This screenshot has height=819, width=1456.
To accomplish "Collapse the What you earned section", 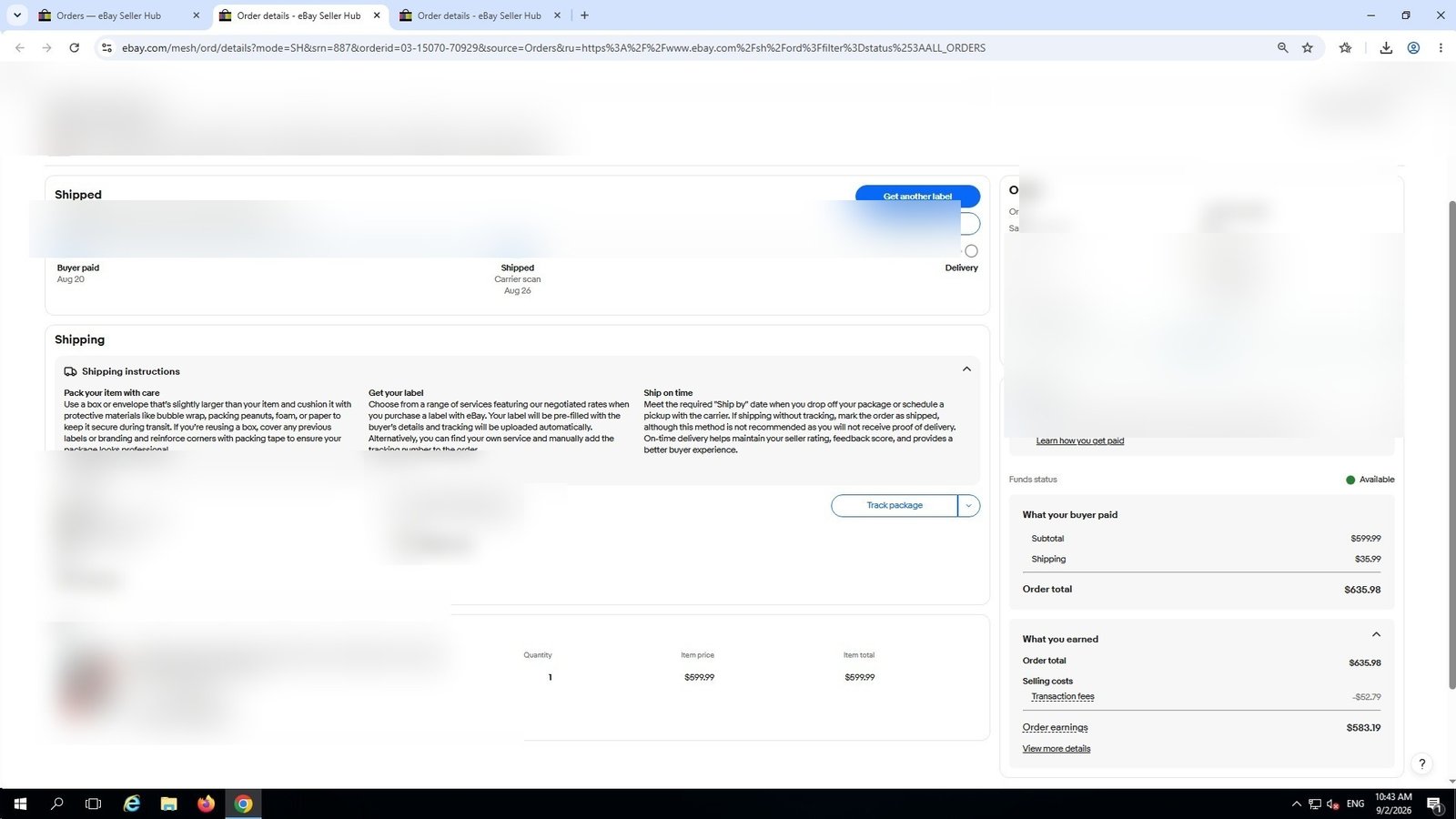I will [1376, 634].
